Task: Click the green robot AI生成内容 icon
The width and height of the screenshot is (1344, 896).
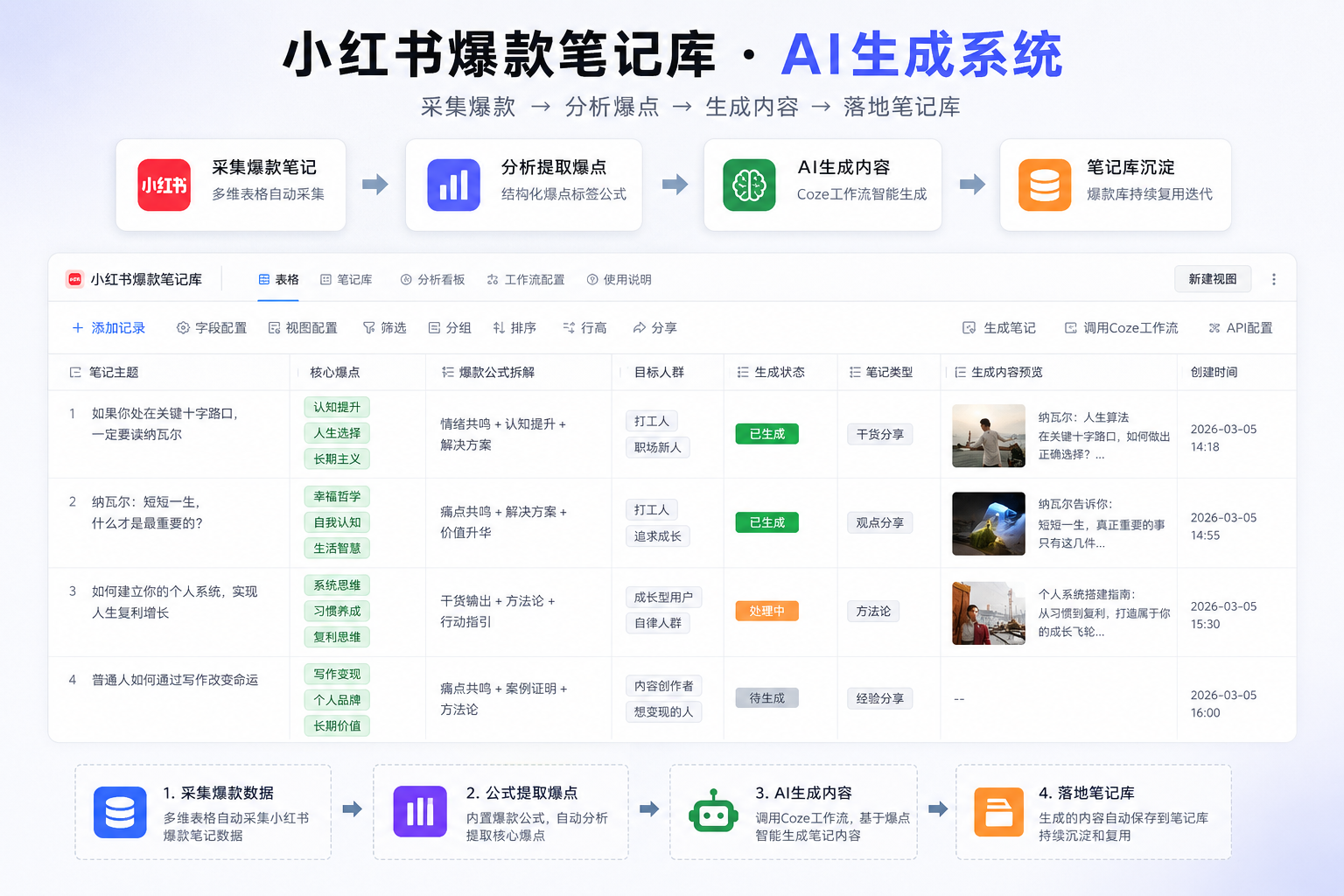Action: click(x=713, y=811)
